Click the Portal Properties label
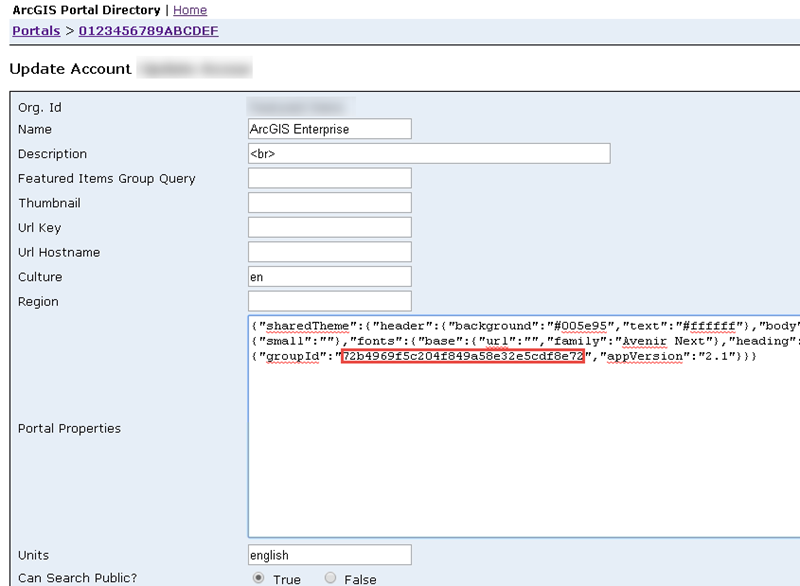The width and height of the screenshot is (800, 586). click(69, 428)
